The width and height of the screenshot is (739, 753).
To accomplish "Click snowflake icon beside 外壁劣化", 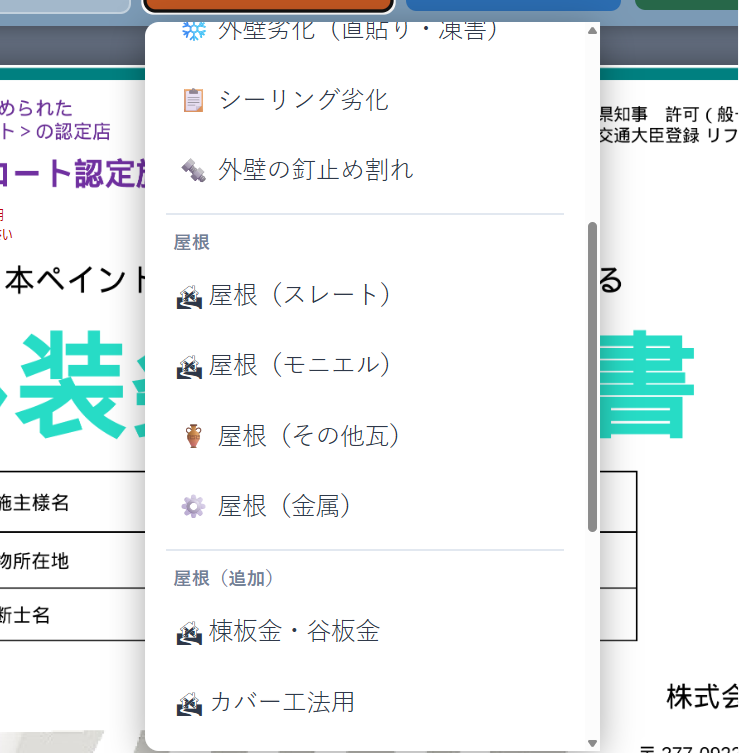I will coord(194,31).
